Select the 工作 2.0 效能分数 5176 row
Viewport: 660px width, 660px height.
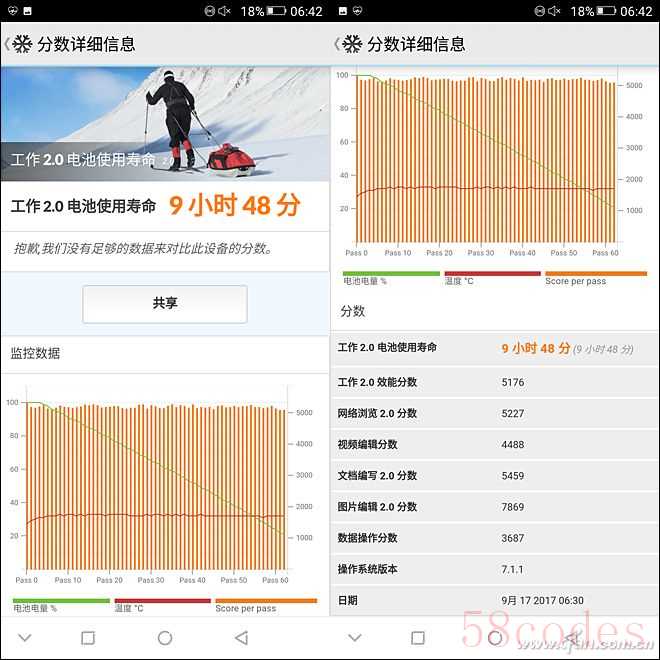[495, 382]
